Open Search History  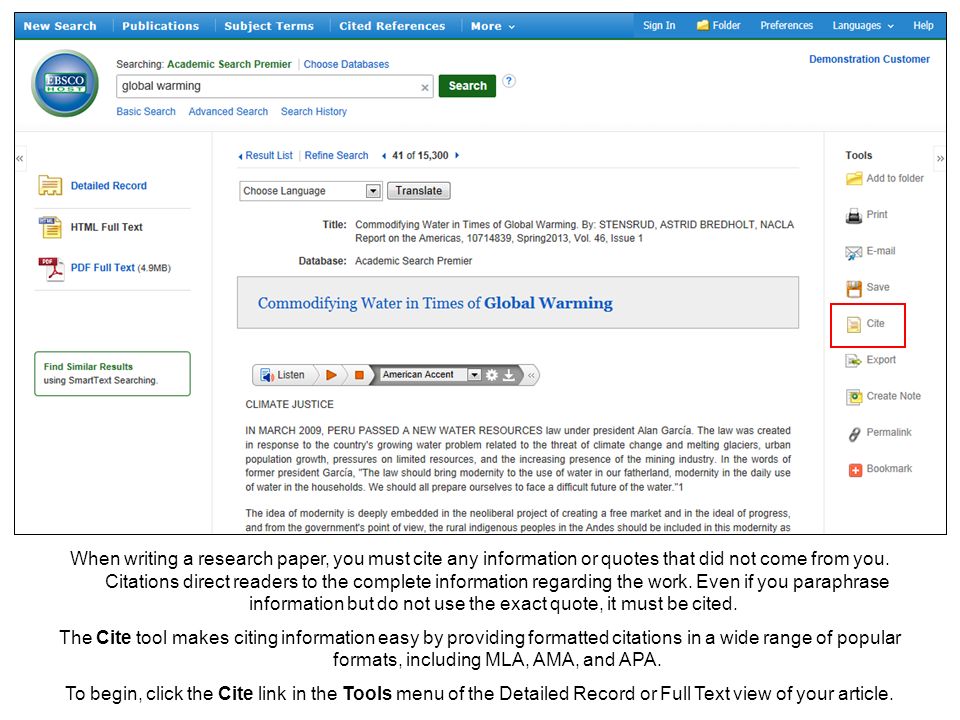click(313, 111)
